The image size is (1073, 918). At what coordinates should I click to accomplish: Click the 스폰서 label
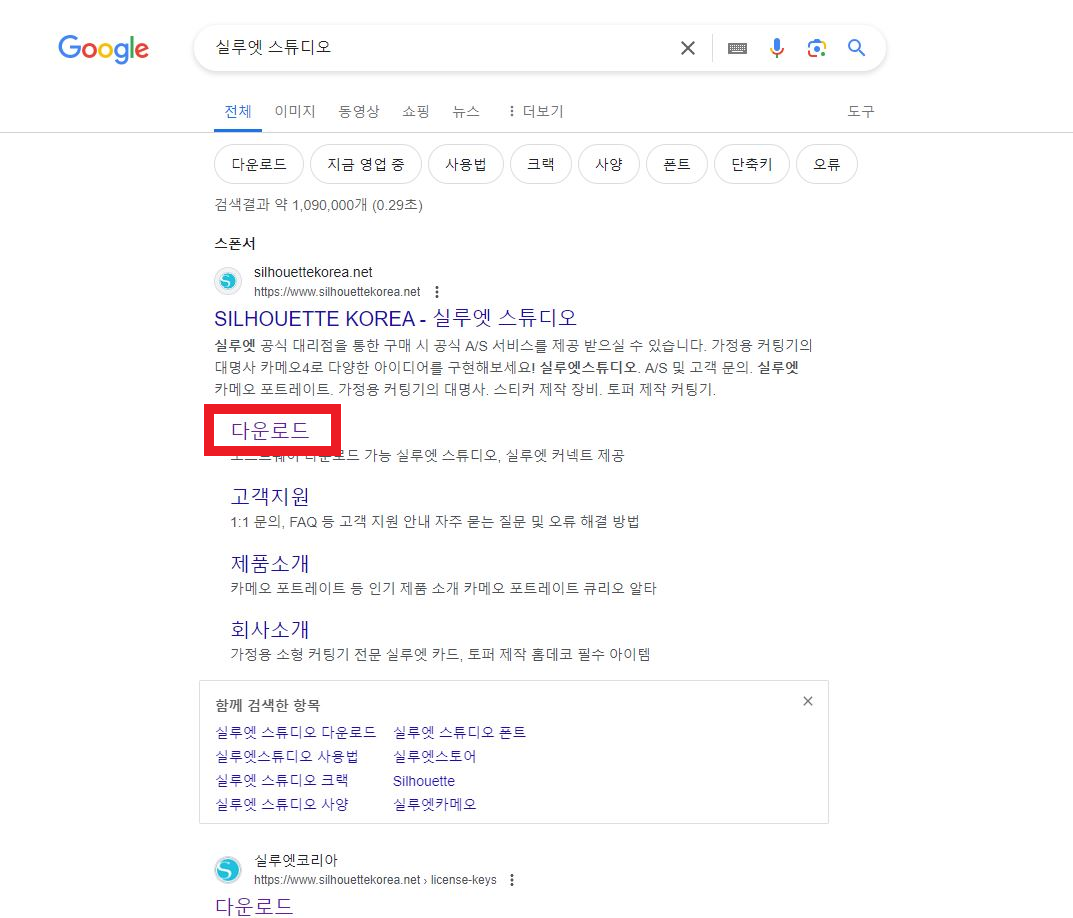pos(235,243)
